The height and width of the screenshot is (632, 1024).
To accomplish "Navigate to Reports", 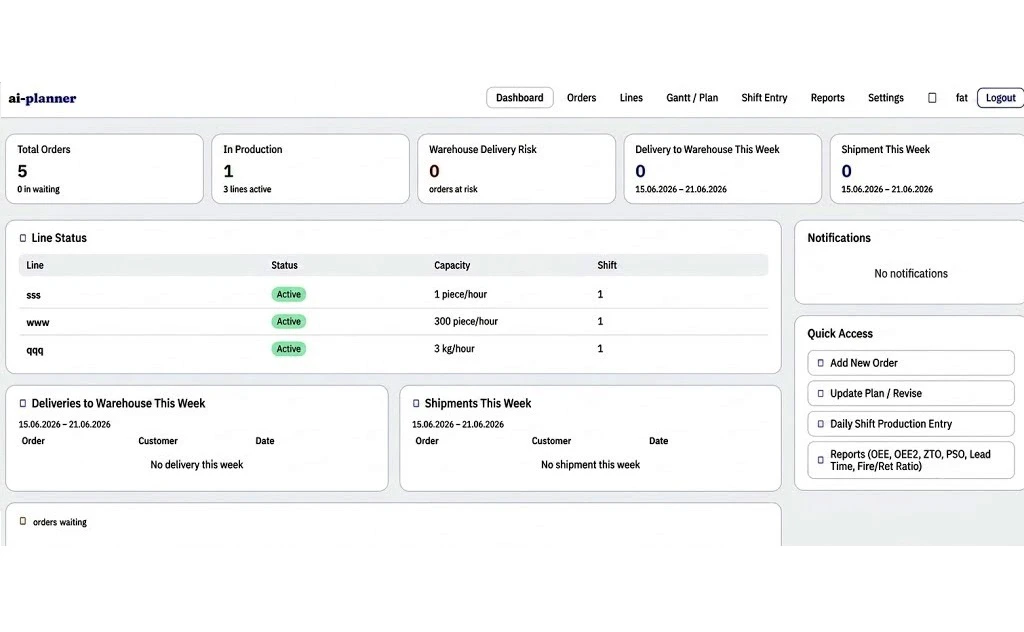I will (x=827, y=97).
